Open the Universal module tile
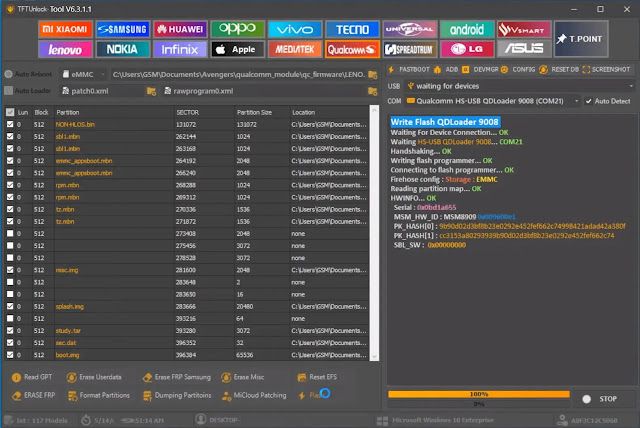Viewport: 640px width, 428px height. point(409,29)
